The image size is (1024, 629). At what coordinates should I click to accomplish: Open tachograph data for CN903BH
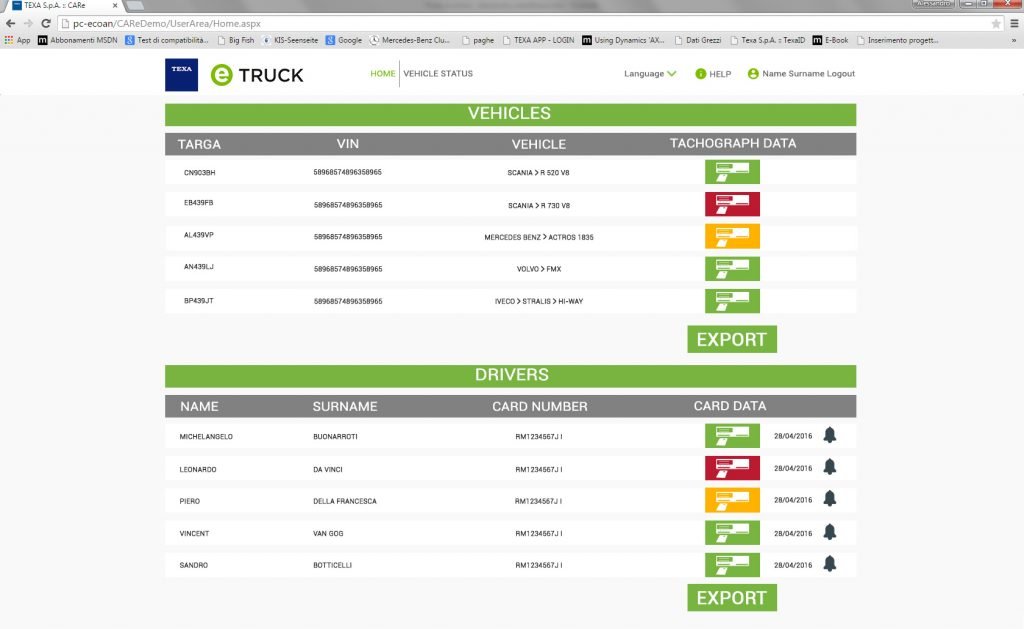click(x=732, y=172)
